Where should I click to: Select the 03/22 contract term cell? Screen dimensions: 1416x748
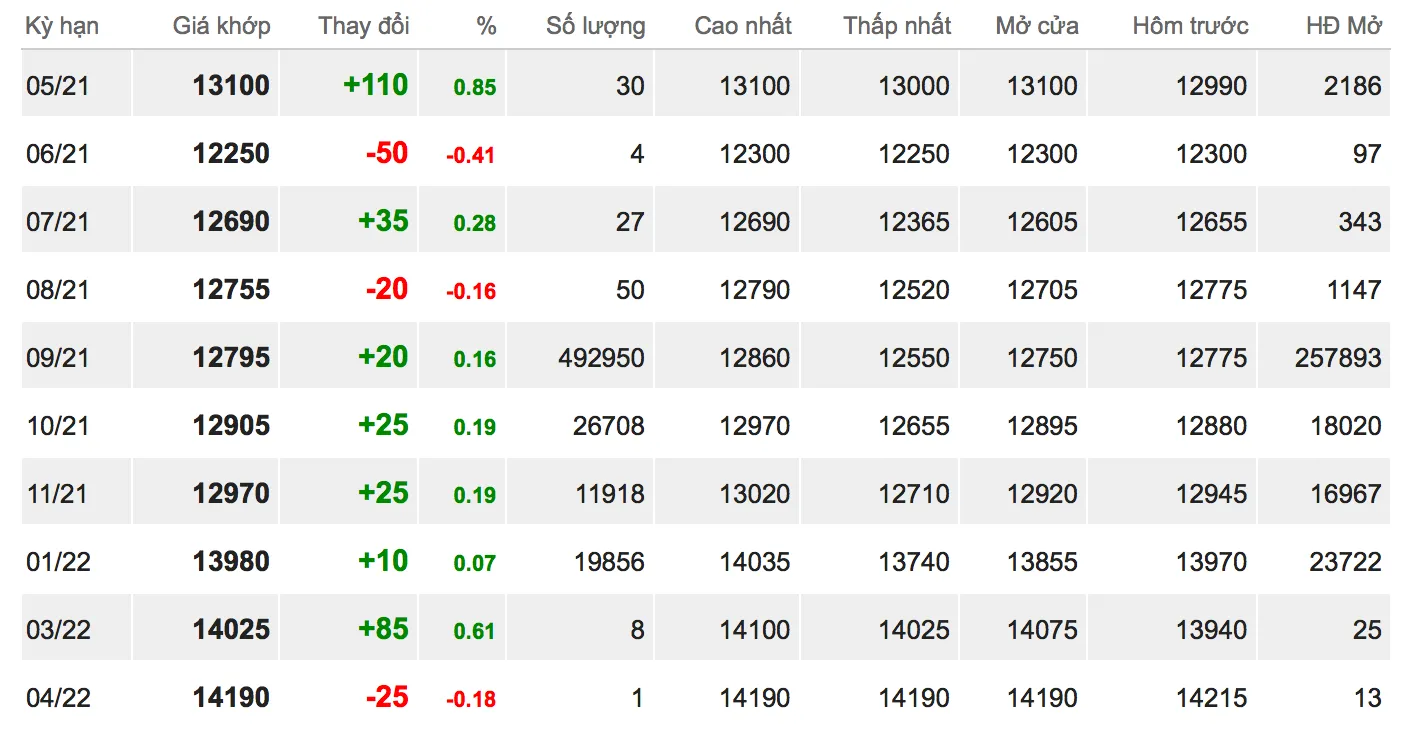76,629
